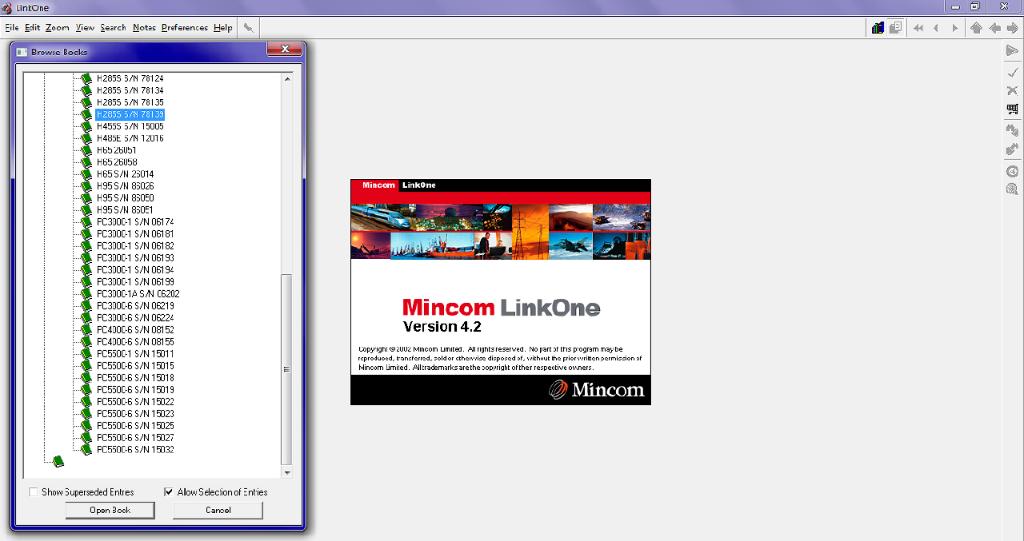Viewport: 1024px width, 541px height.
Task: Select book PC3000-1 S/N 06174
Action: pyautogui.click(x=135, y=222)
